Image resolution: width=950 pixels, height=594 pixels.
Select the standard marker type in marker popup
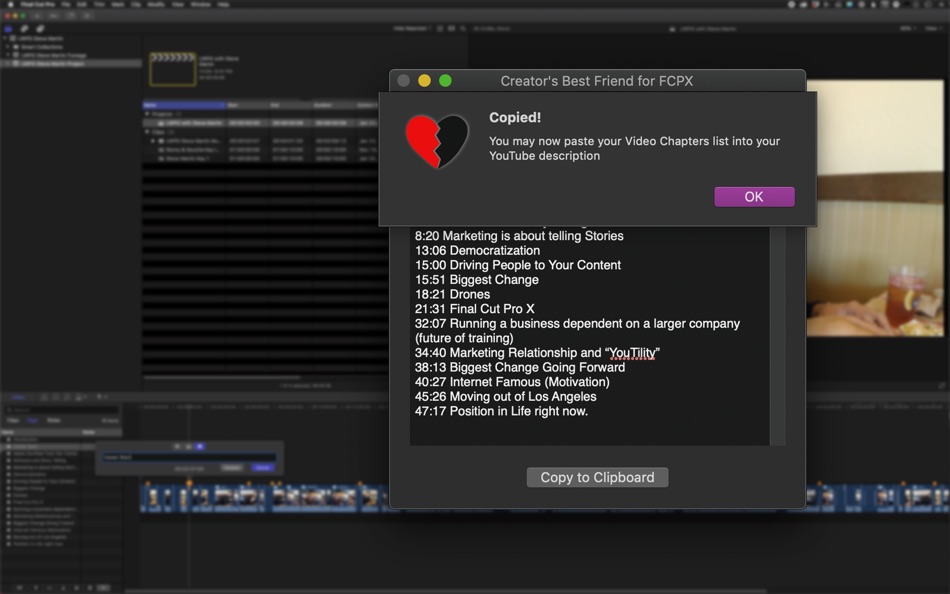(x=177, y=446)
